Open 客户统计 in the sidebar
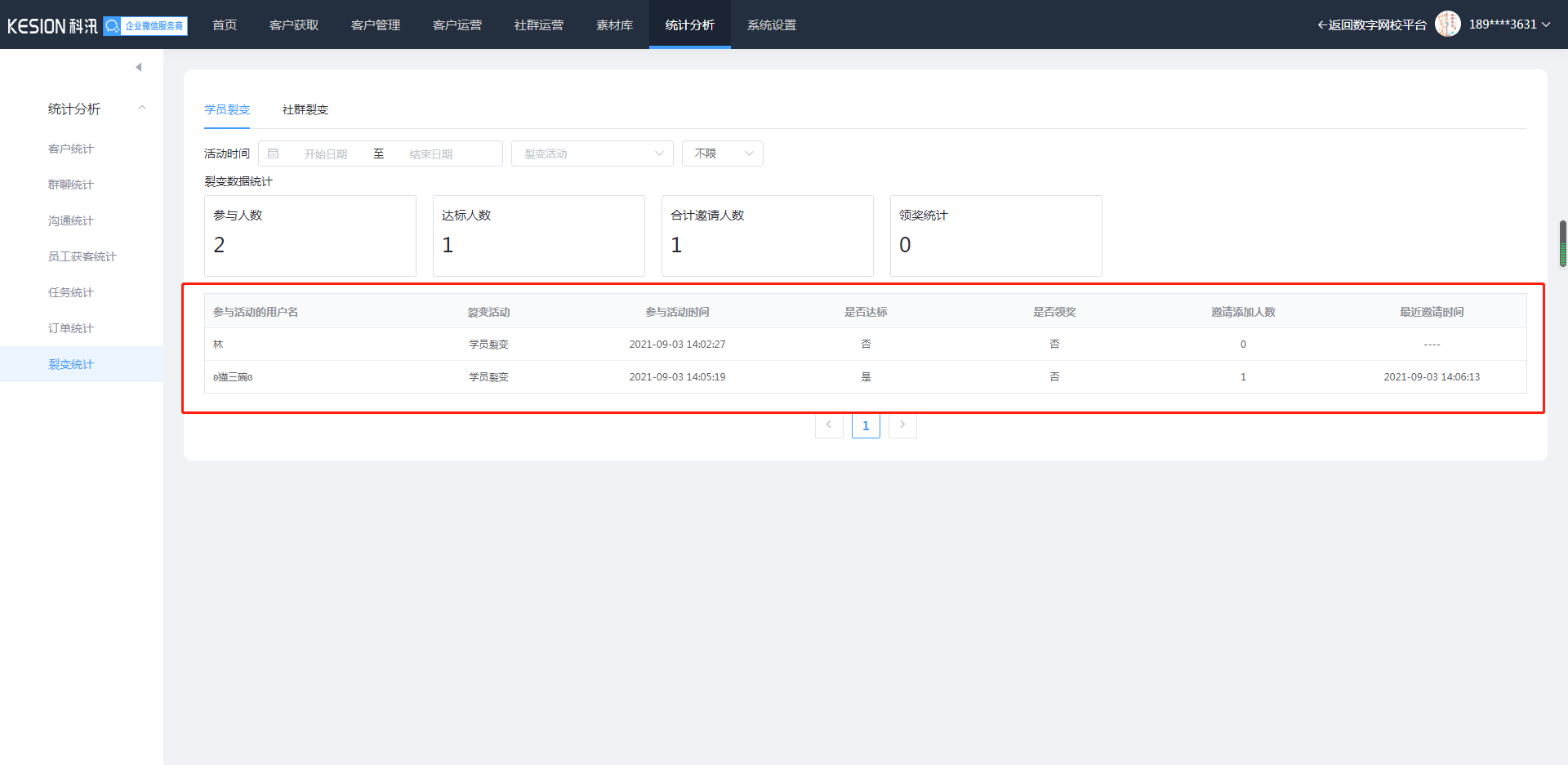This screenshot has height=765, width=1568. point(71,149)
